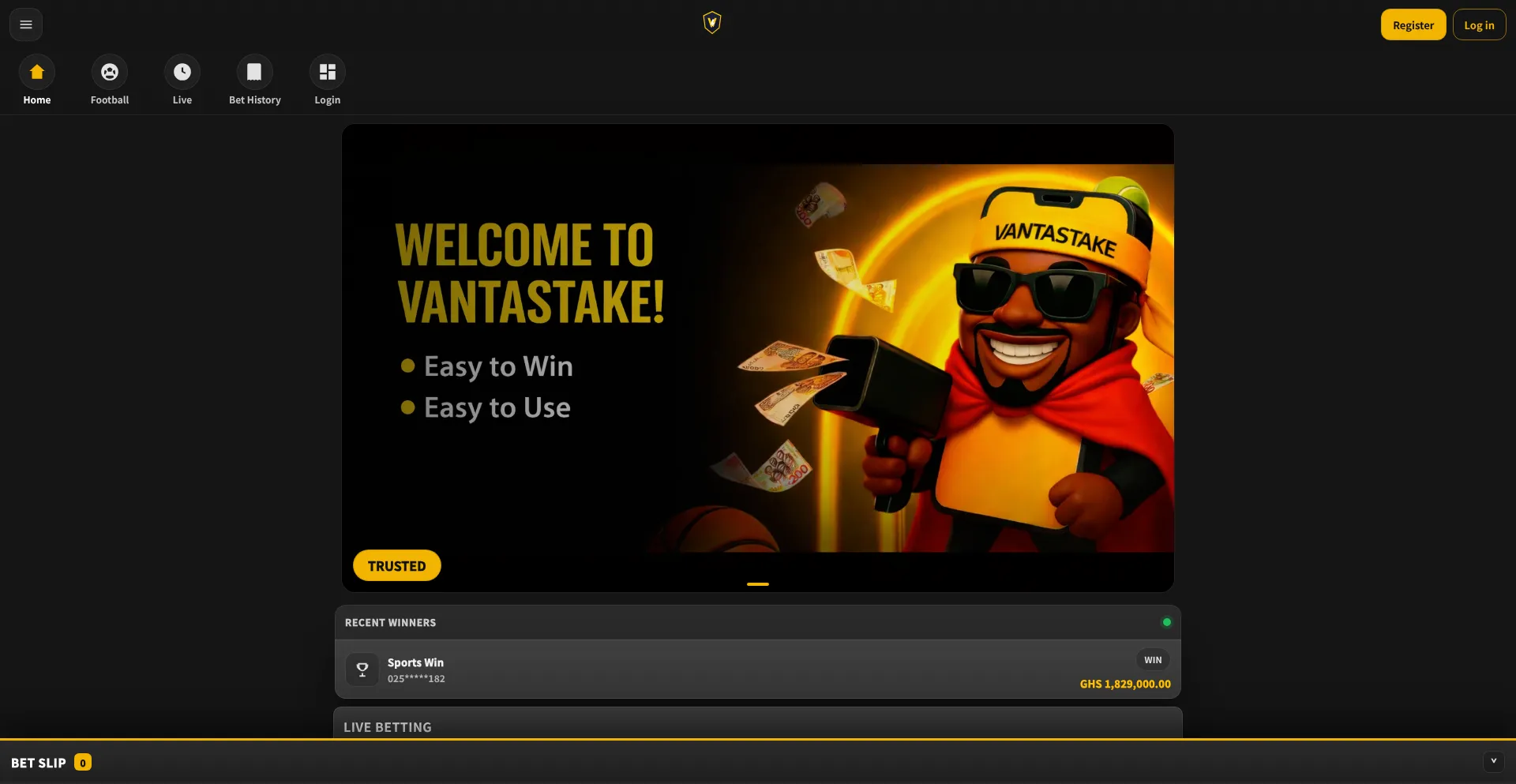Click the Home label

tap(37, 100)
